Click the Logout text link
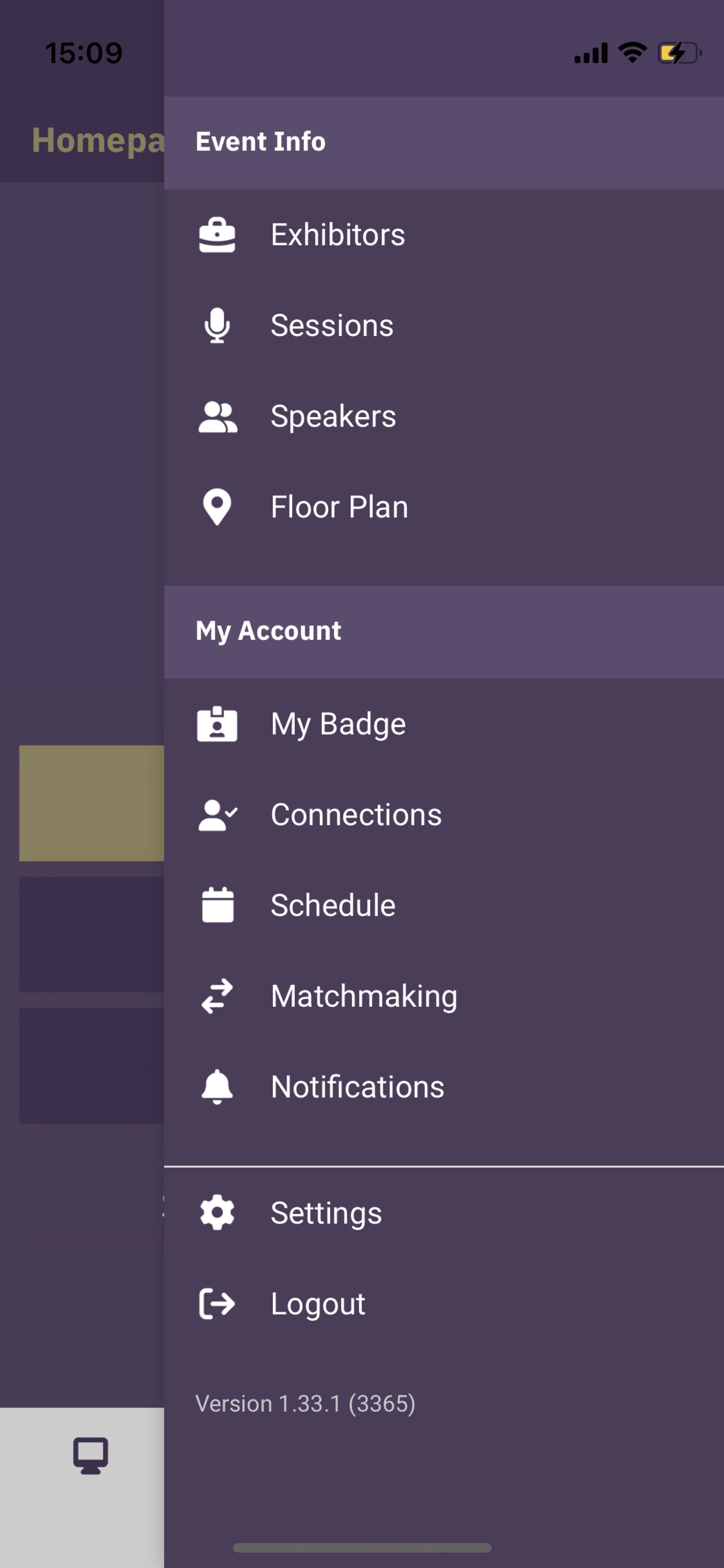Screen dimensions: 724x1568 pos(318,1304)
